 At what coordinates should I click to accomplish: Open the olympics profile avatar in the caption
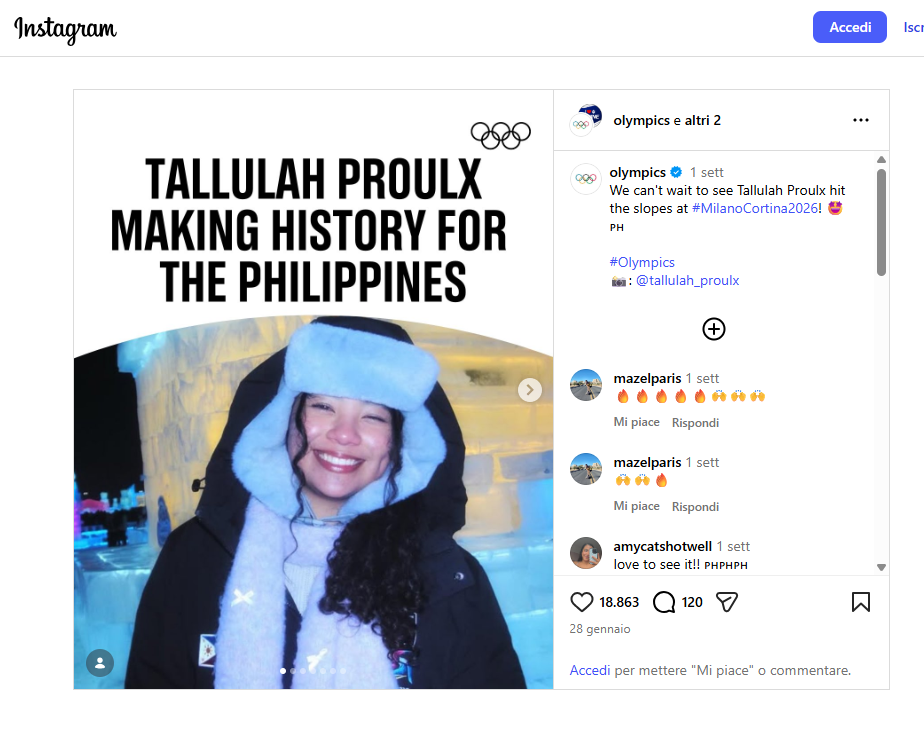pyautogui.click(x=586, y=179)
